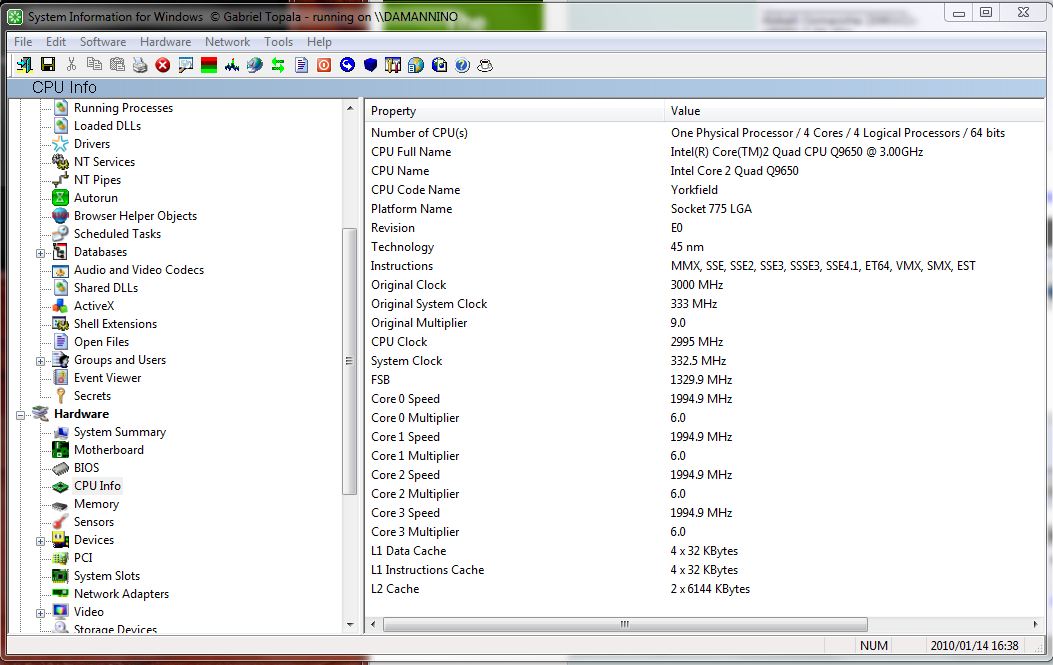The image size is (1053, 665).
Task: Select the Secrets tree item
Action: [x=92, y=396]
